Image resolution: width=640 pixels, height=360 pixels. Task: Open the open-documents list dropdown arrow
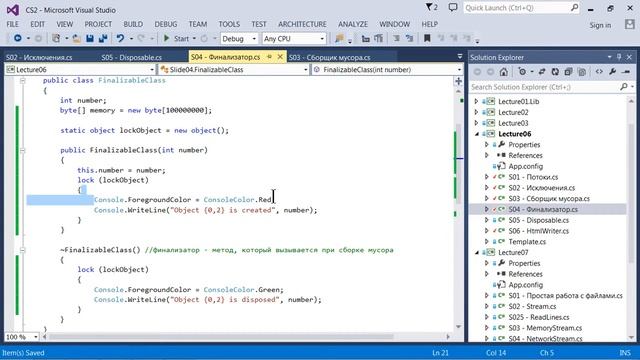(x=460, y=56)
